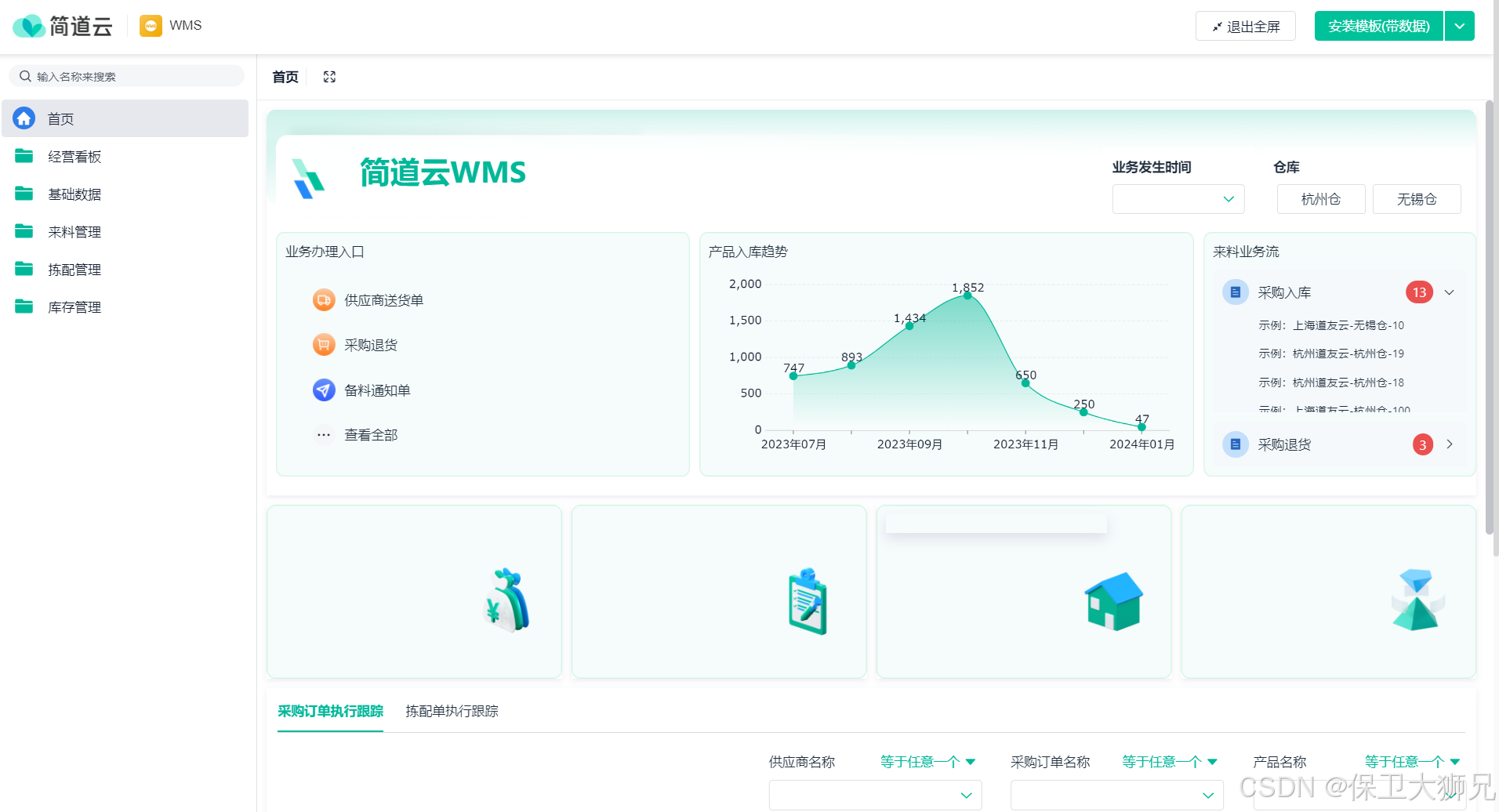
Task: Click the clipboard card icon
Action: [808, 601]
